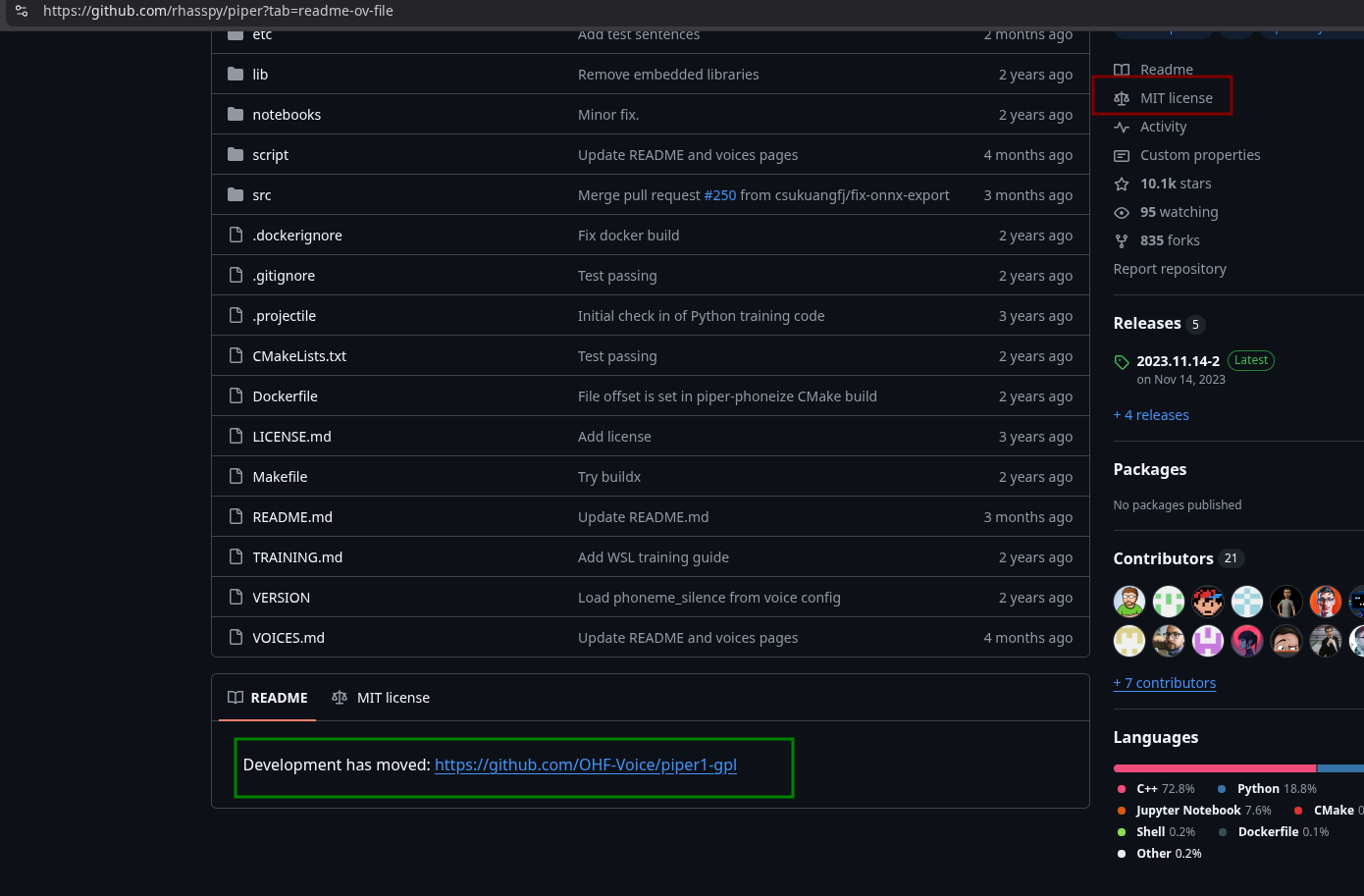Switch to the MIT license tab below files
1364x896 pixels.
click(x=381, y=698)
